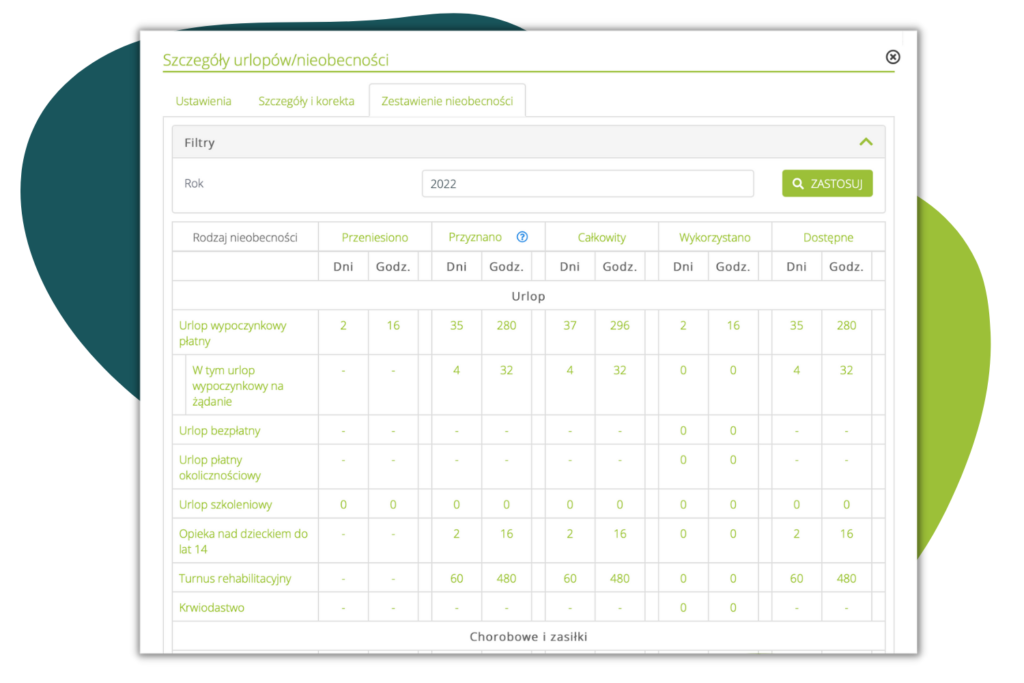The width and height of the screenshot is (1024, 683).
Task: Click the Urlop szkoleniowy link
Action: coord(225,505)
